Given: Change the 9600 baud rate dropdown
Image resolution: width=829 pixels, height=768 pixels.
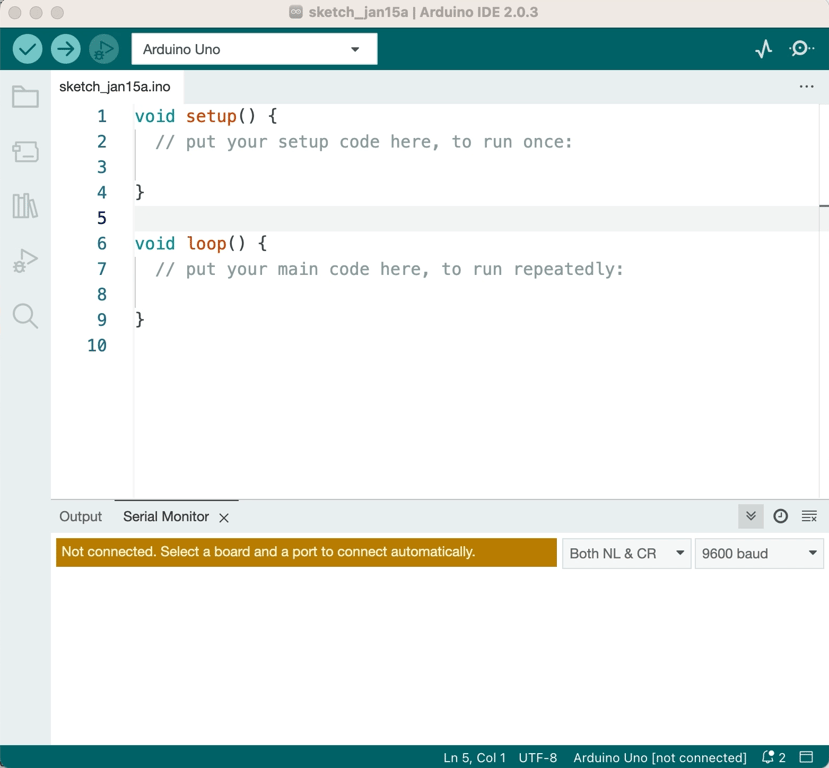Looking at the screenshot, I should coord(759,553).
